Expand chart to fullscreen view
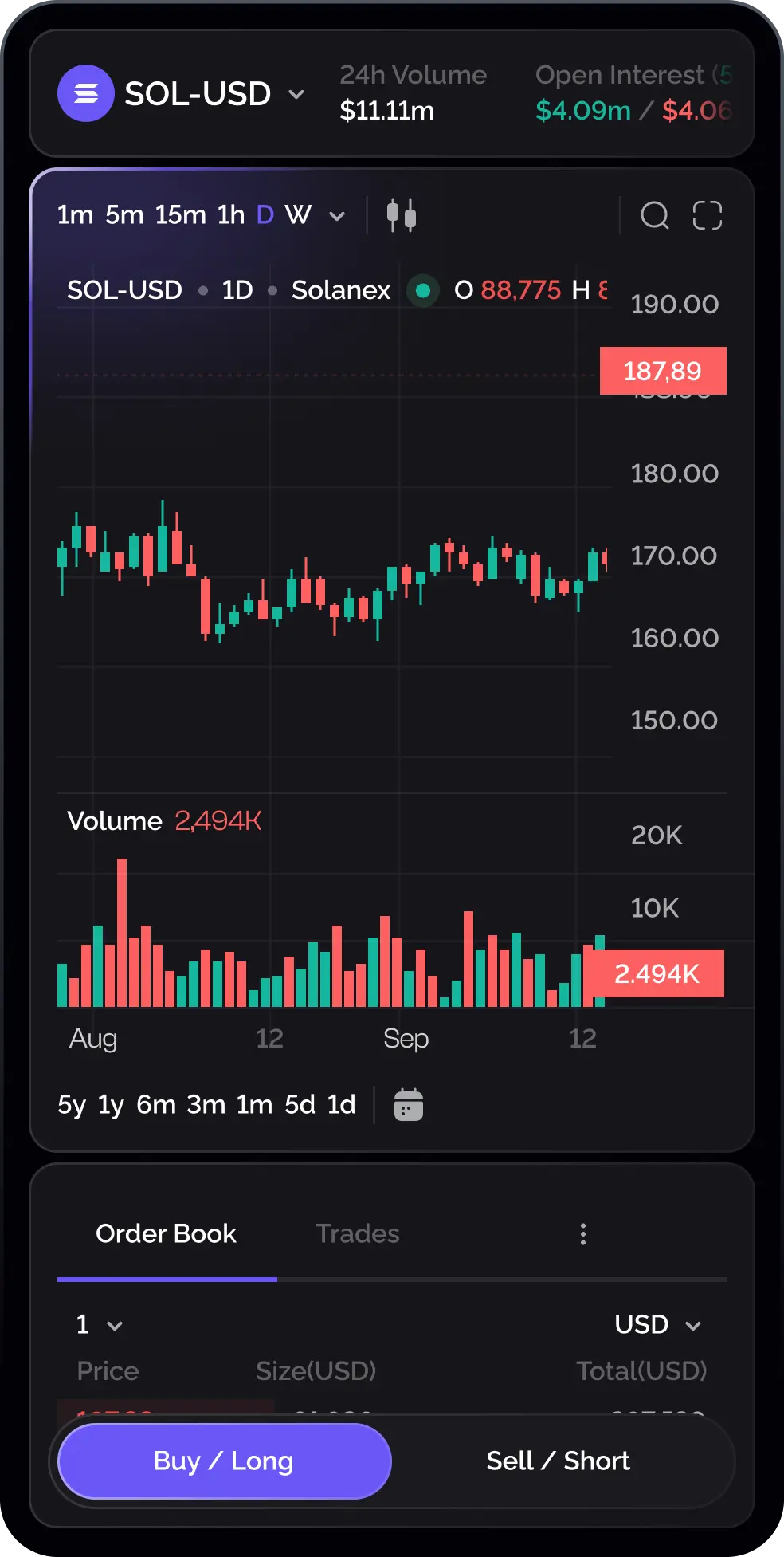Image resolution: width=784 pixels, height=1557 pixels. pos(708,215)
